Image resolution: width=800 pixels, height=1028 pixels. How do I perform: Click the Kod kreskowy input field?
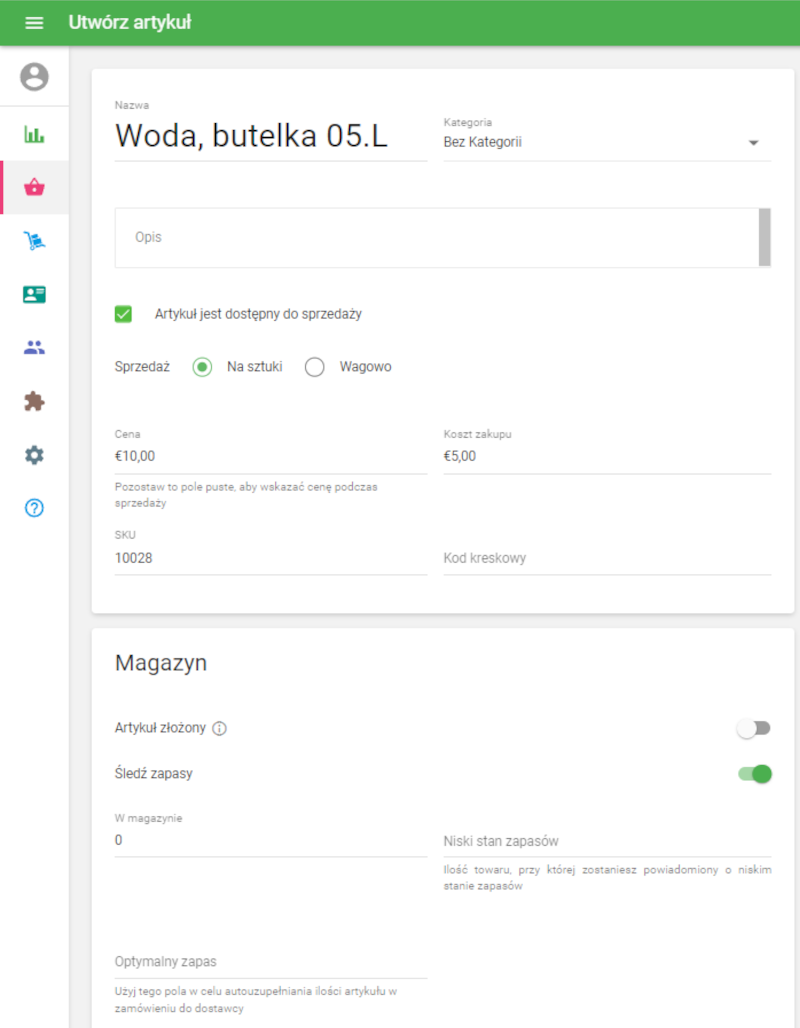pos(606,558)
